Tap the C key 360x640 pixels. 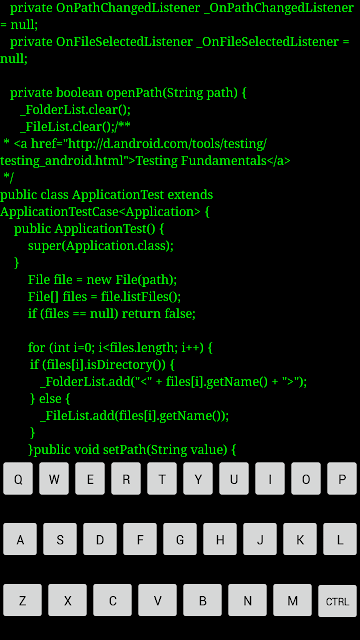[112, 600]
